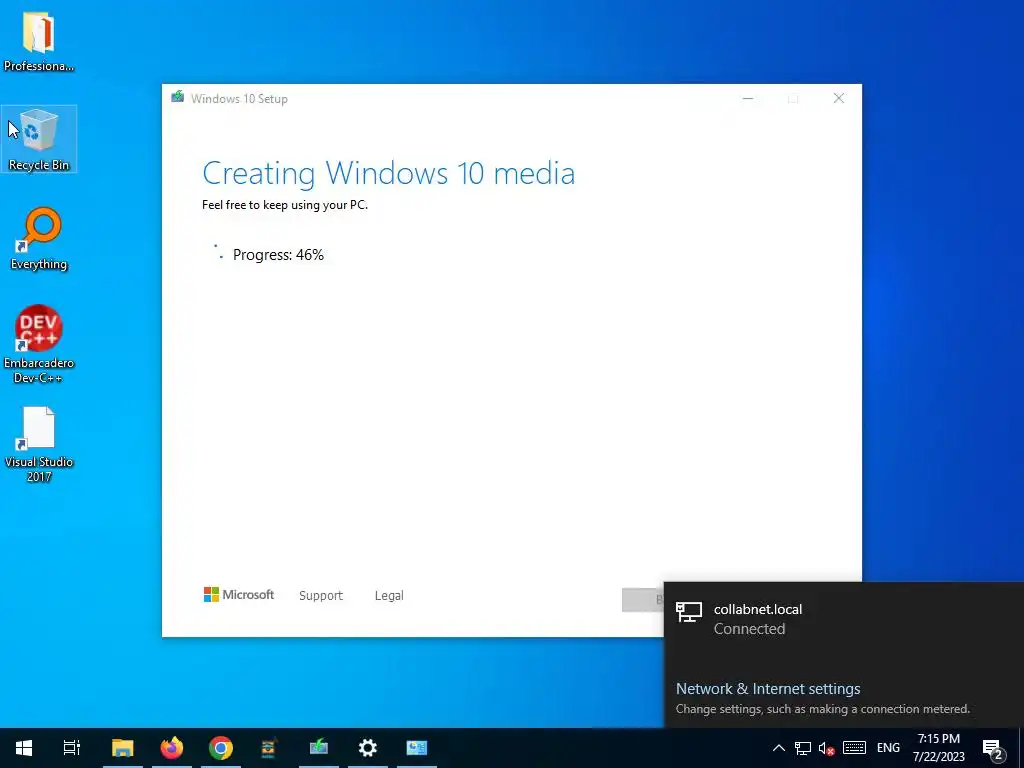Launch Google Chrome from taskbar
This screenshot has width=1024, height=768.
point(221,748)
